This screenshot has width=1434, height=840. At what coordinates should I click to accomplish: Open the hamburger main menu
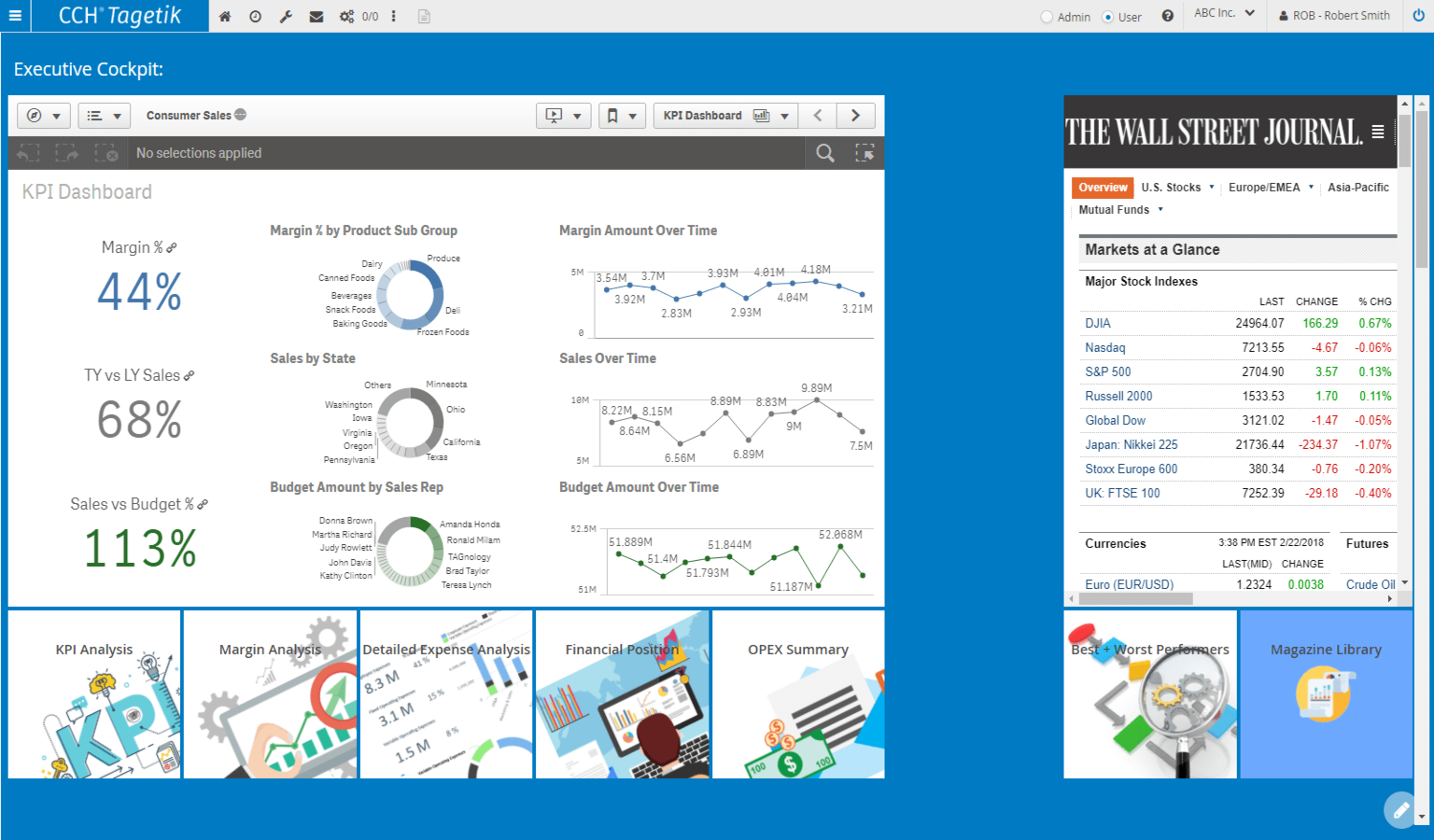(16, 16)
